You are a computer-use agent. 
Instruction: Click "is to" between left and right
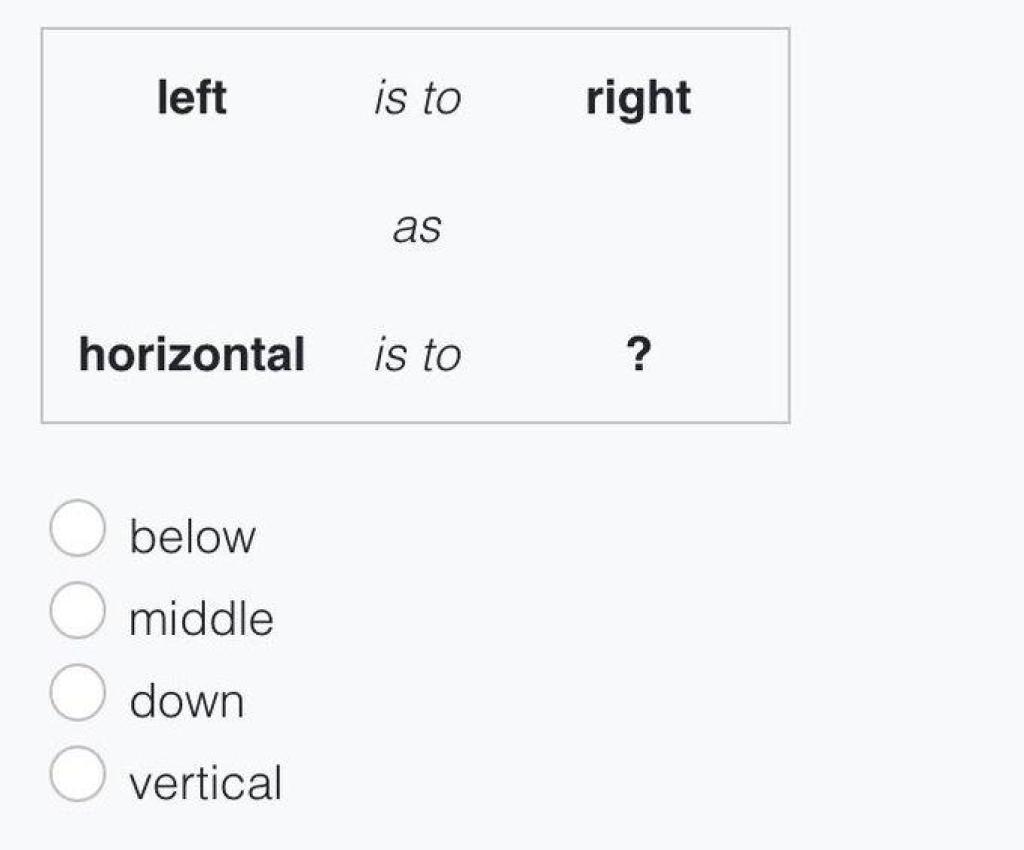417,99
